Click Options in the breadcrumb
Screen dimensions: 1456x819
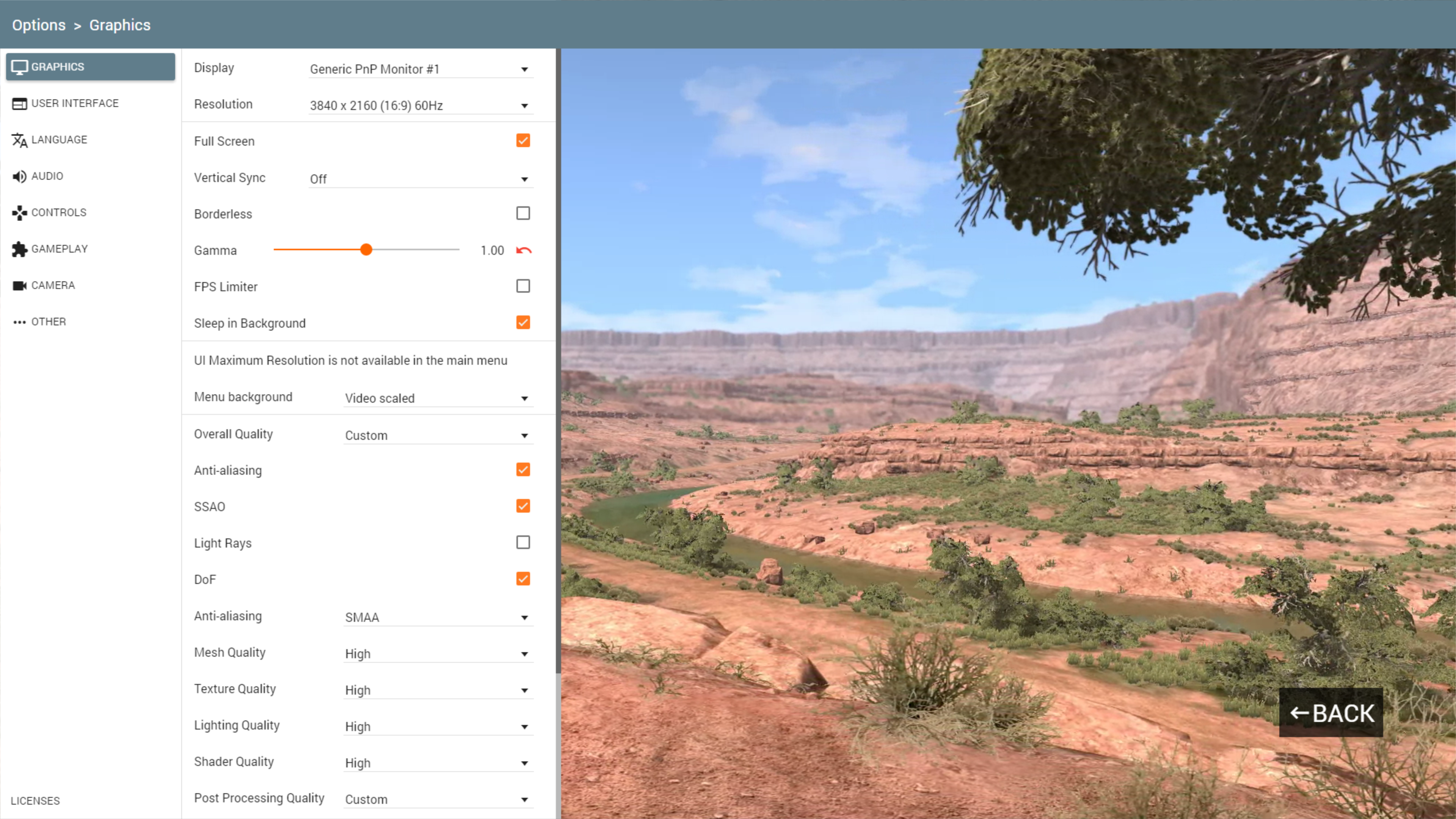point(38,25)
